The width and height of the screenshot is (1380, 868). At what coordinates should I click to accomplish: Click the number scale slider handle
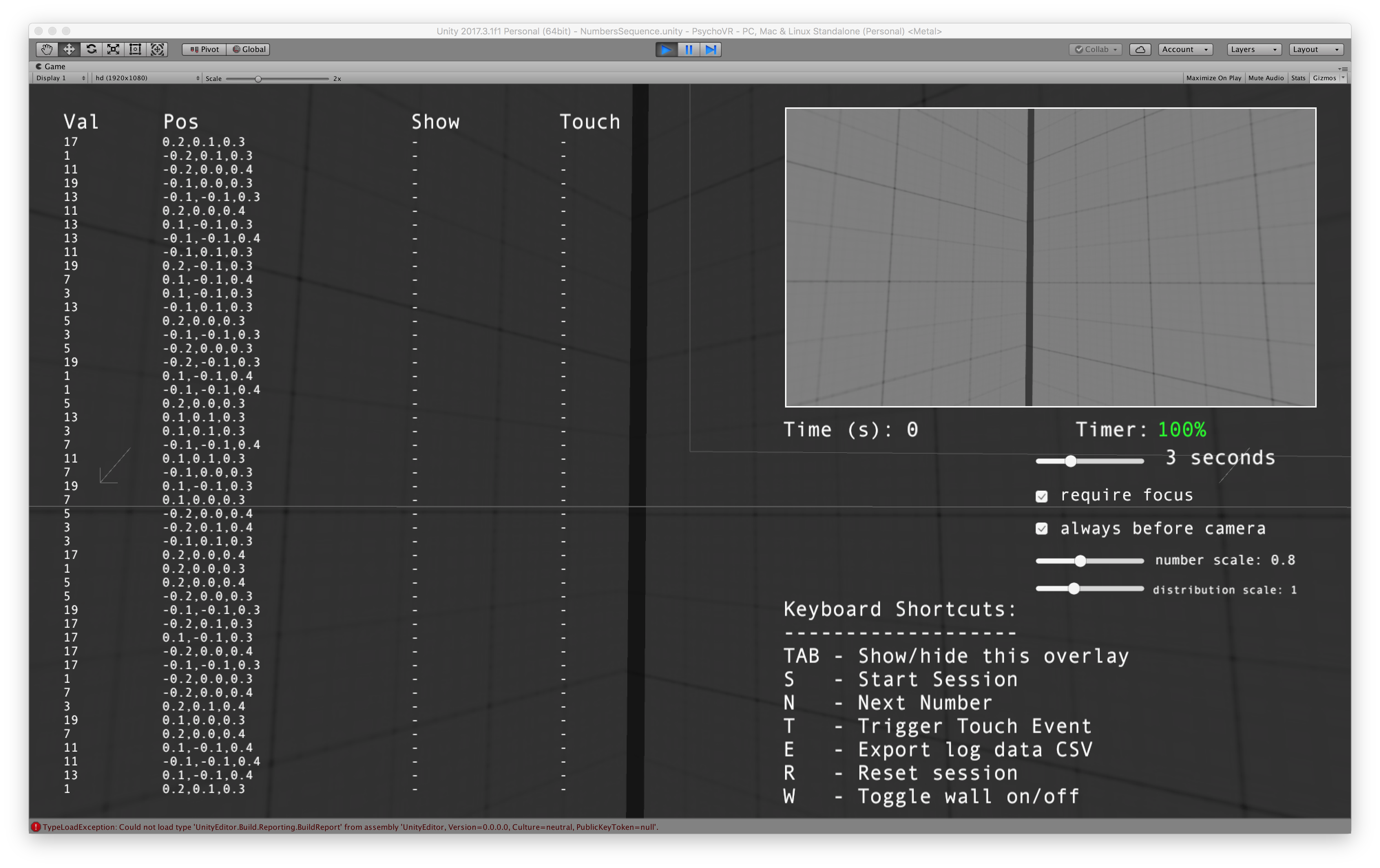[1080, 561]
